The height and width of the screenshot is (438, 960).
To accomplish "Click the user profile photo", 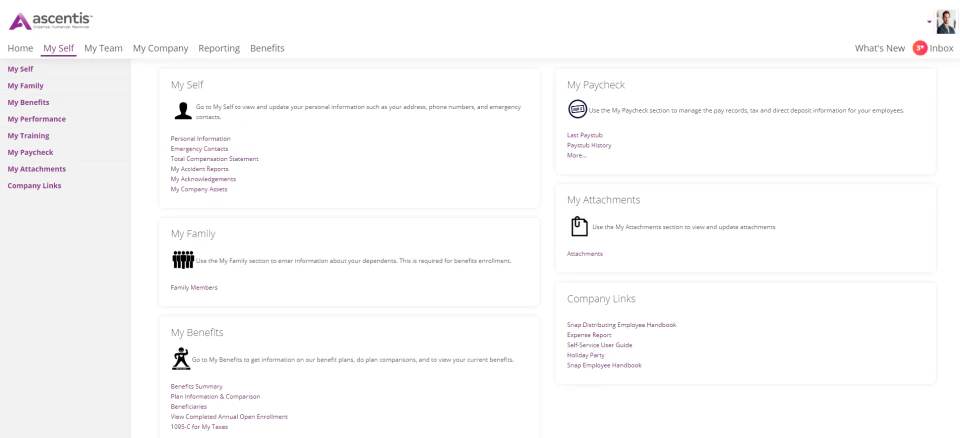I will coord(945,22).
